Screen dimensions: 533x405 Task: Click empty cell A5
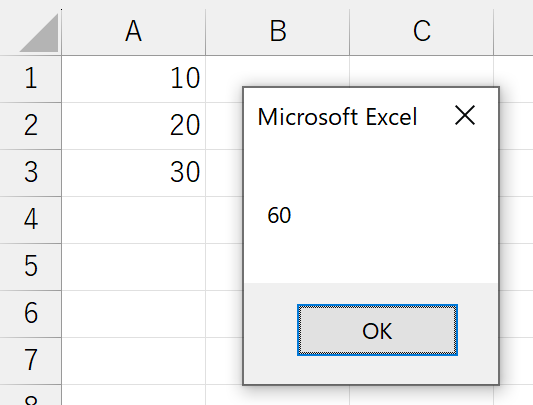pos(134,267)
